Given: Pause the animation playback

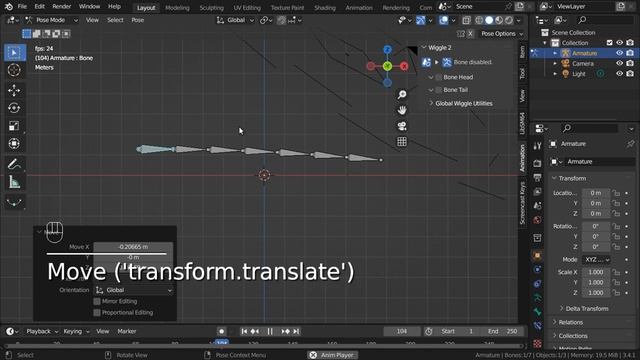Looking at the screenshot, I should [270, 331].
